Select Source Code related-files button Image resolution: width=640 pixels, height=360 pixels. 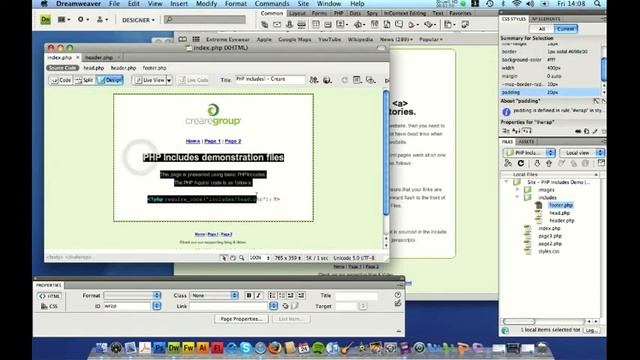[x=62, y=68]
